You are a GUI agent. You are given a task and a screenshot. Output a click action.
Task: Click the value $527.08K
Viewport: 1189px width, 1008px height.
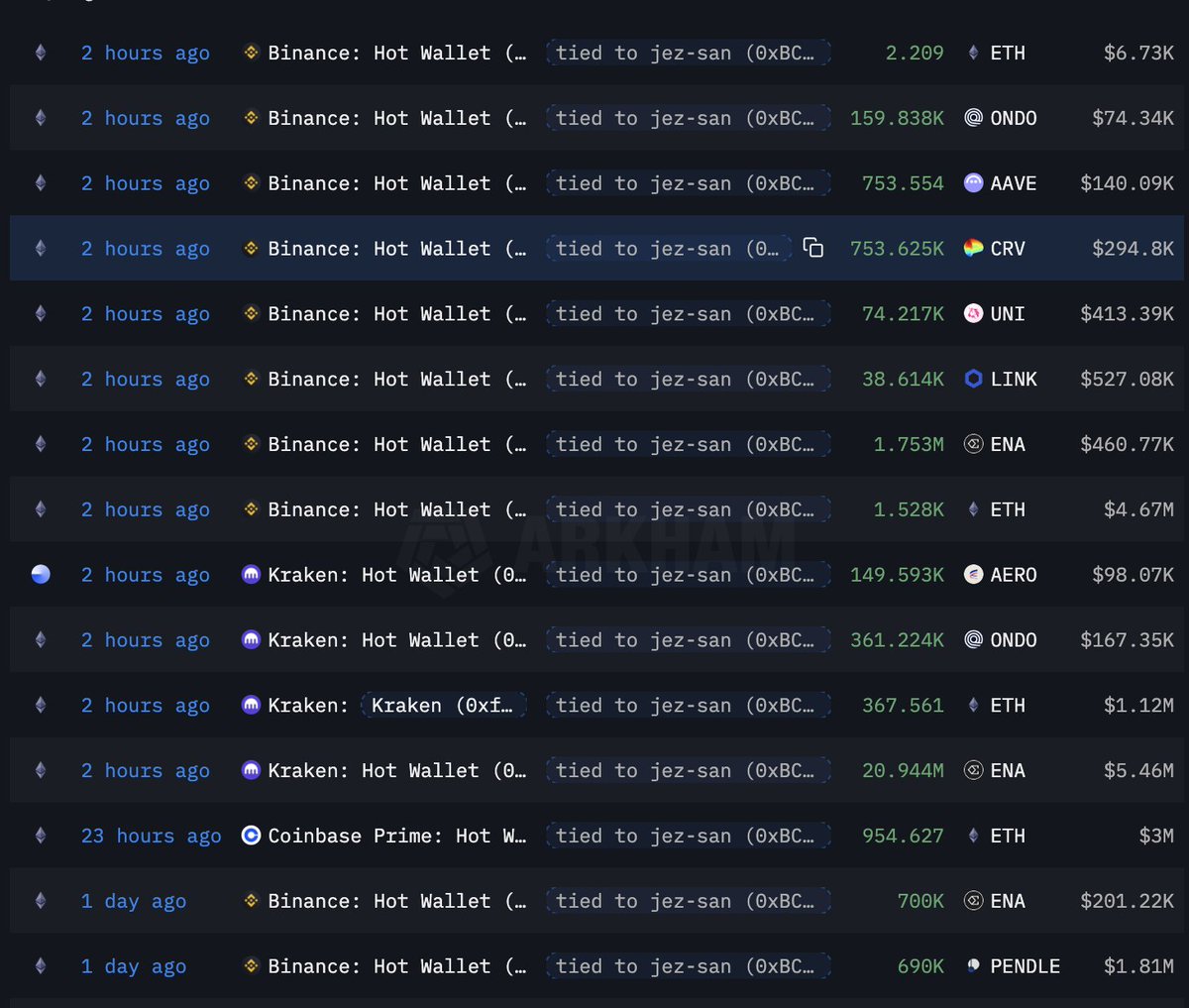1128,379
